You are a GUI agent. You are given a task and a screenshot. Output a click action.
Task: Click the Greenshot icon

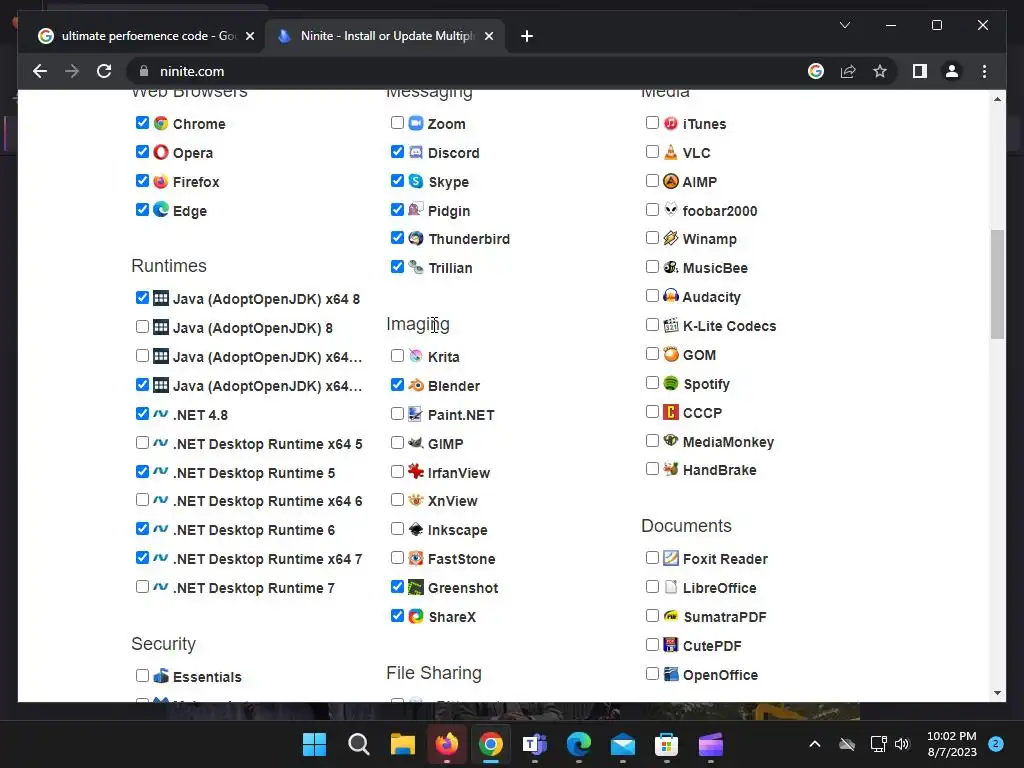[x=416, y=587]
